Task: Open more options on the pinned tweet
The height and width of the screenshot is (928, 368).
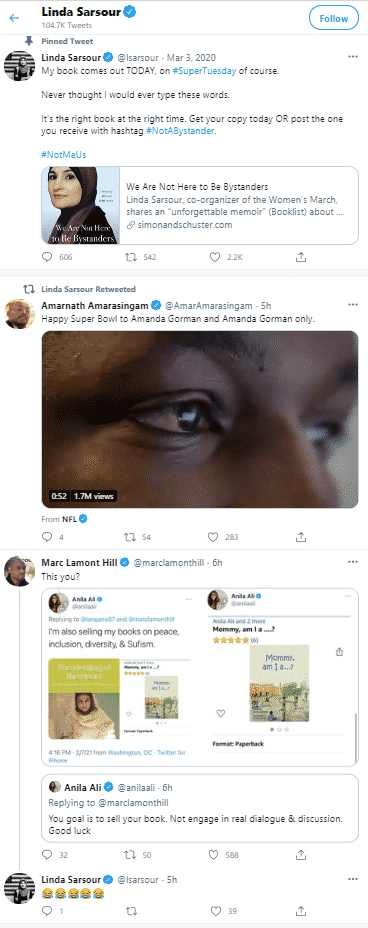Action: (x=353, y=57)
